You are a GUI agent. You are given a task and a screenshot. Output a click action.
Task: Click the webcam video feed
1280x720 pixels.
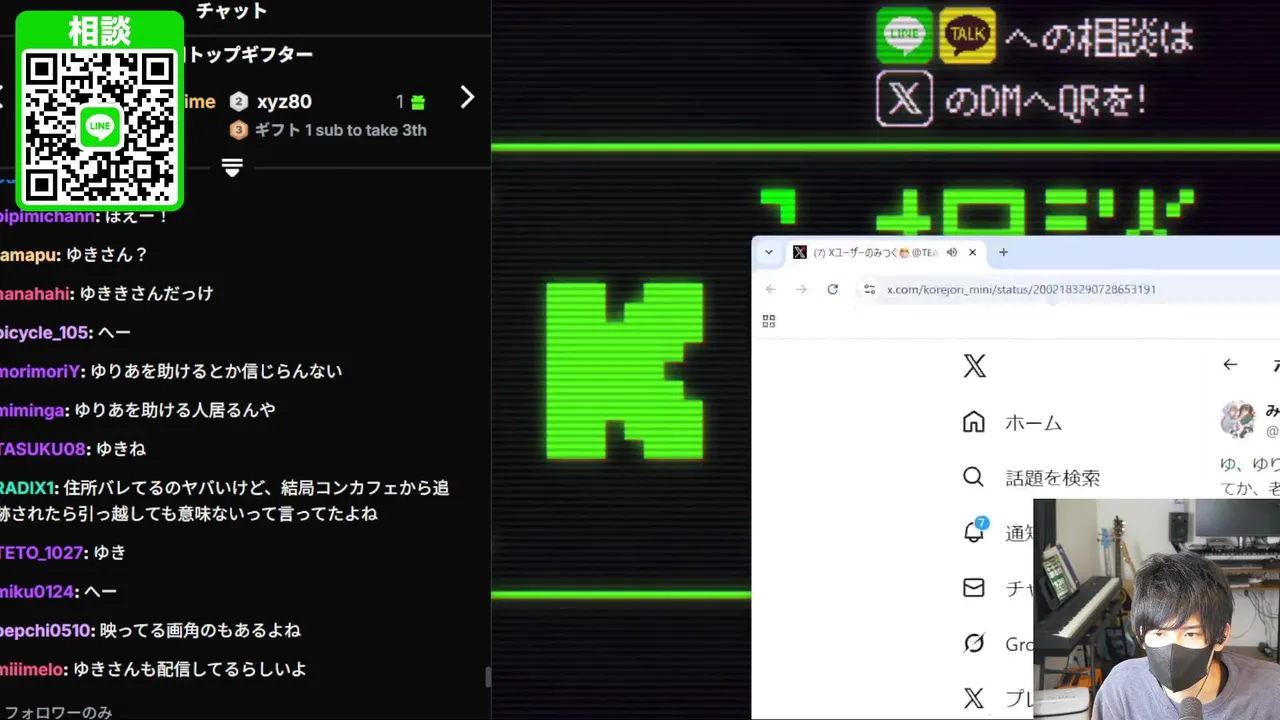click(1157, 609)
